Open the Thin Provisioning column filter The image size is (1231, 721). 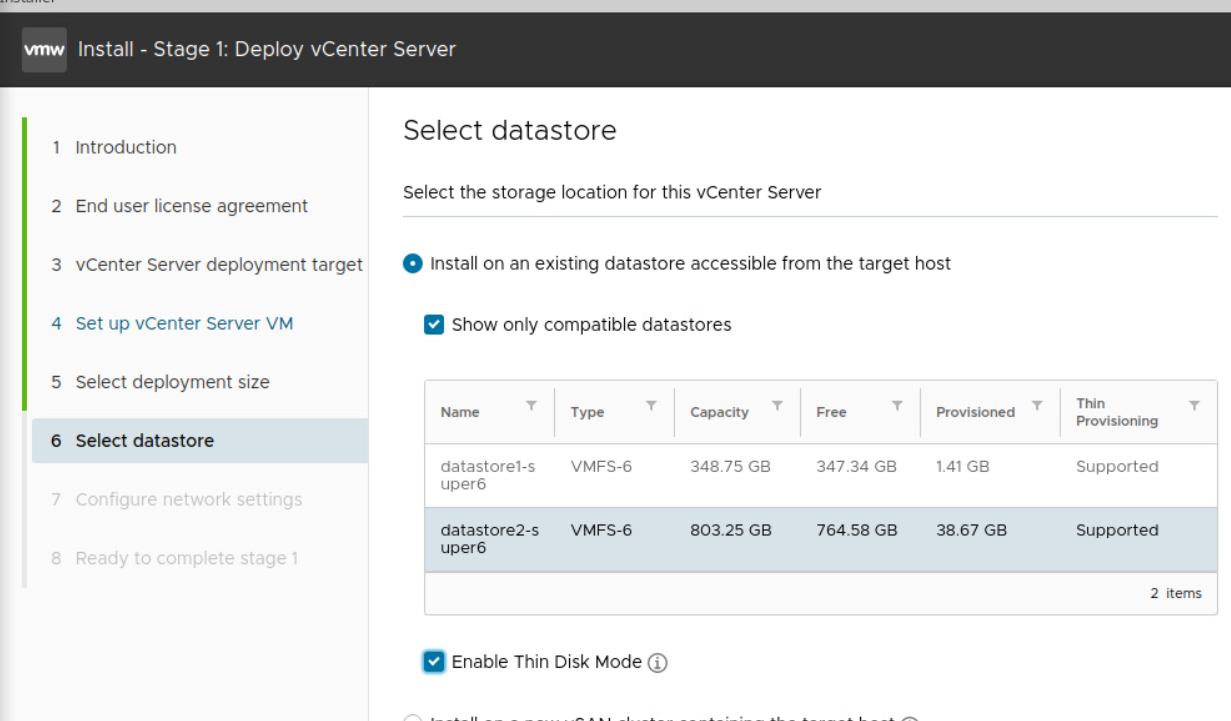(1194, 405)
